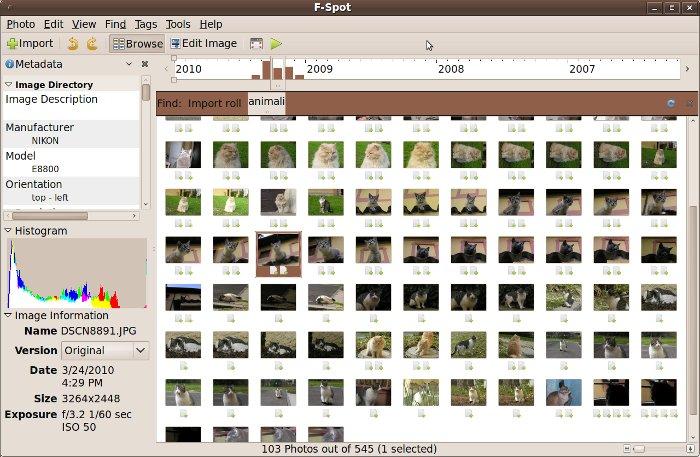Enter fullscreen view using the toolbar icon

click(x=256, y=44)
